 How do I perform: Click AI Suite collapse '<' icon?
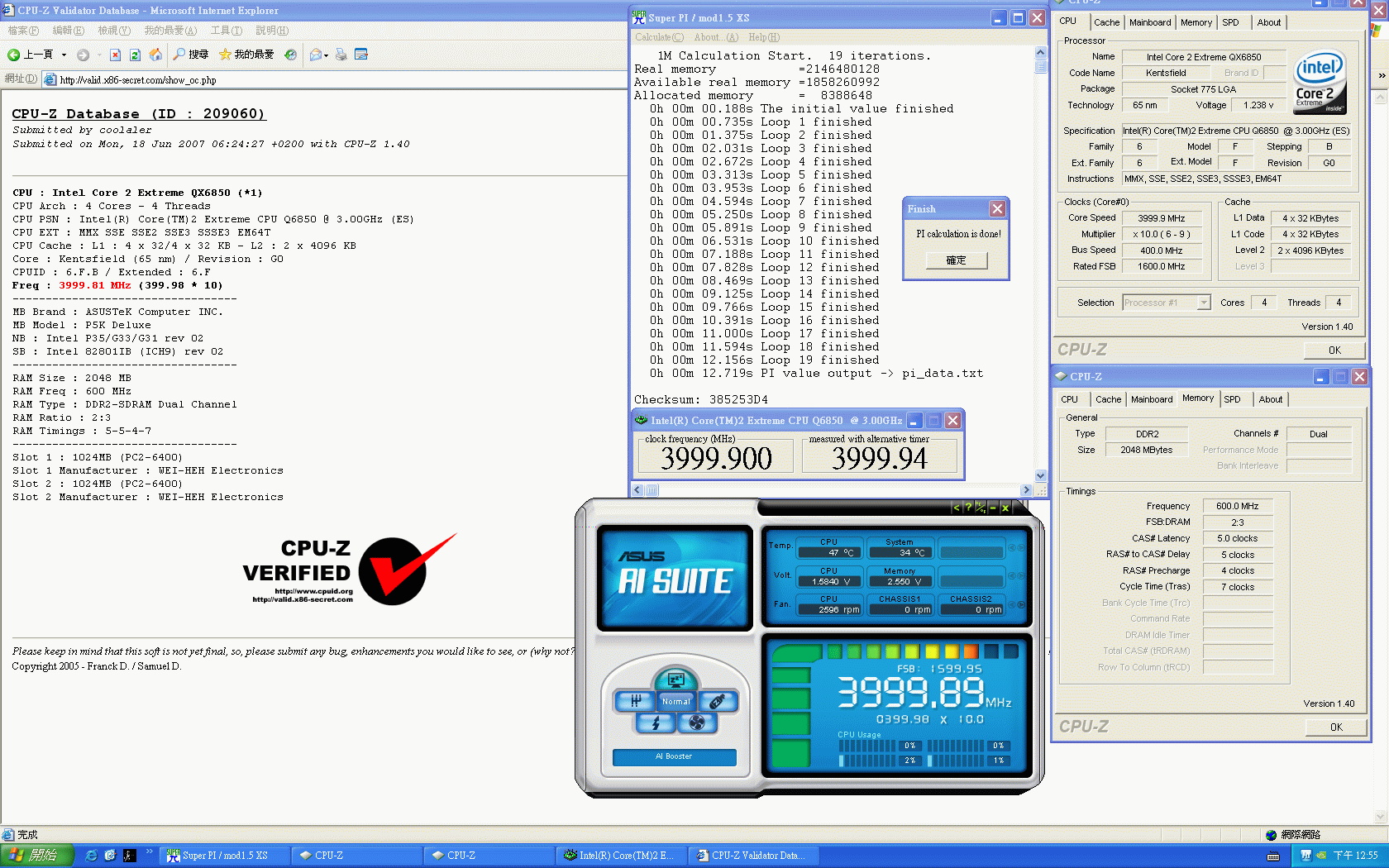click(x=956, y=508)
